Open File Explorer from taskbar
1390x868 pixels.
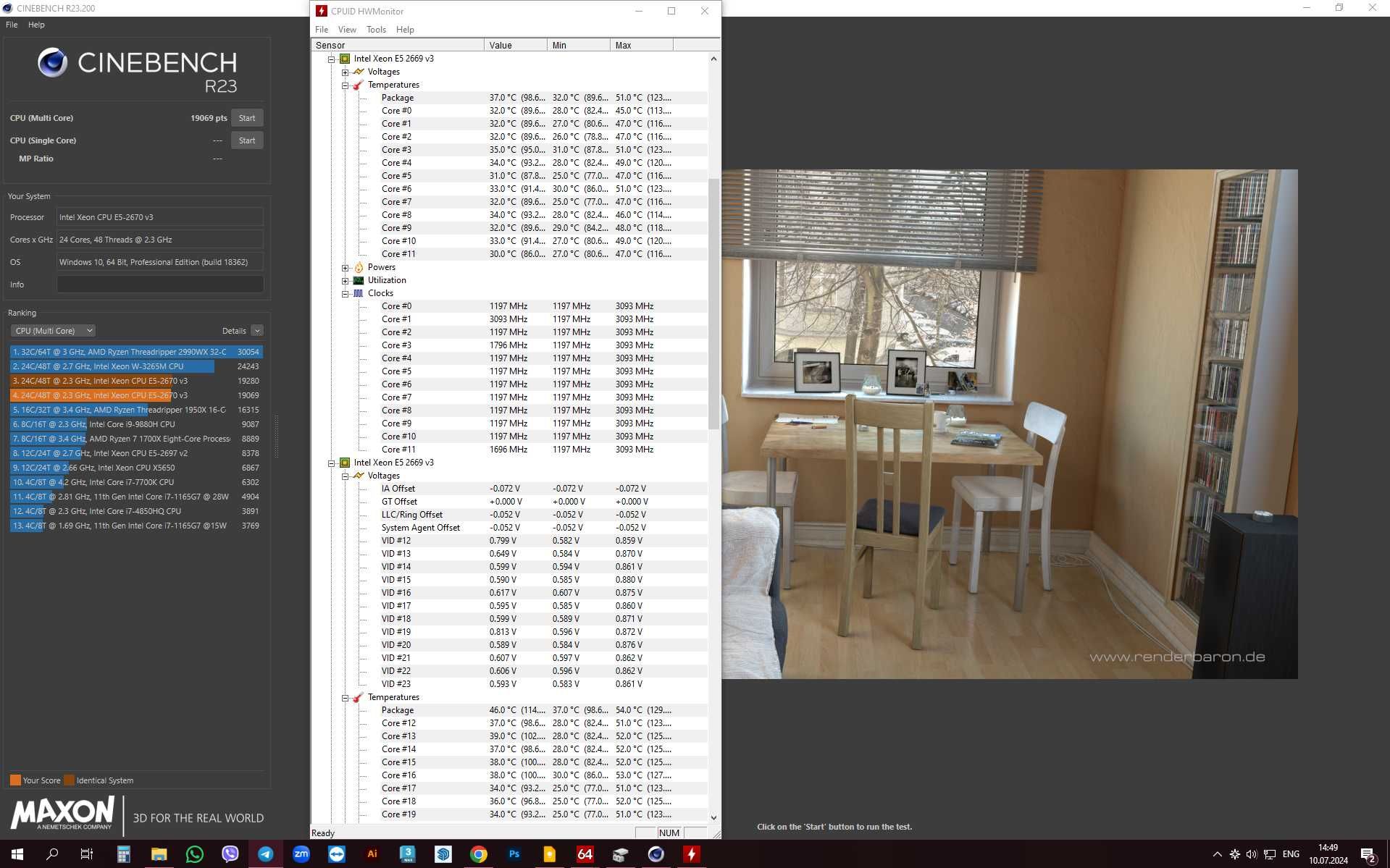(159, 854)
